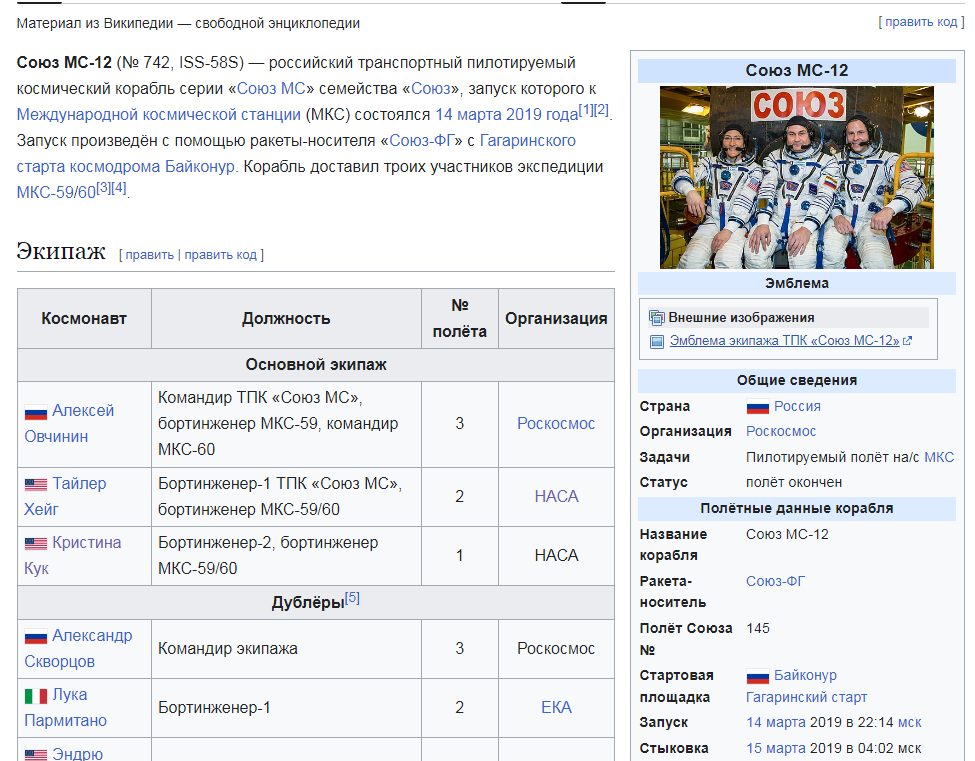Viewport: 975px width, 761px height.
Task: Click the US flag next to Эндрю
Action: pyautogui.click(x=35, y=755)
